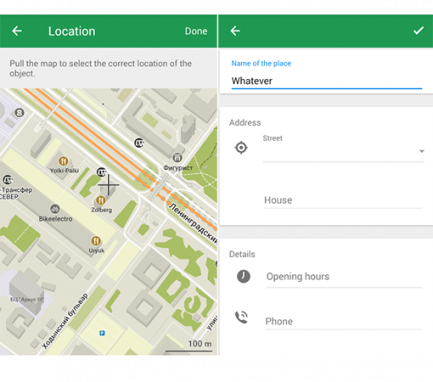Tap the clock icon for opening hours
Screen dimensions: 433x382
(x=243, y=276)
